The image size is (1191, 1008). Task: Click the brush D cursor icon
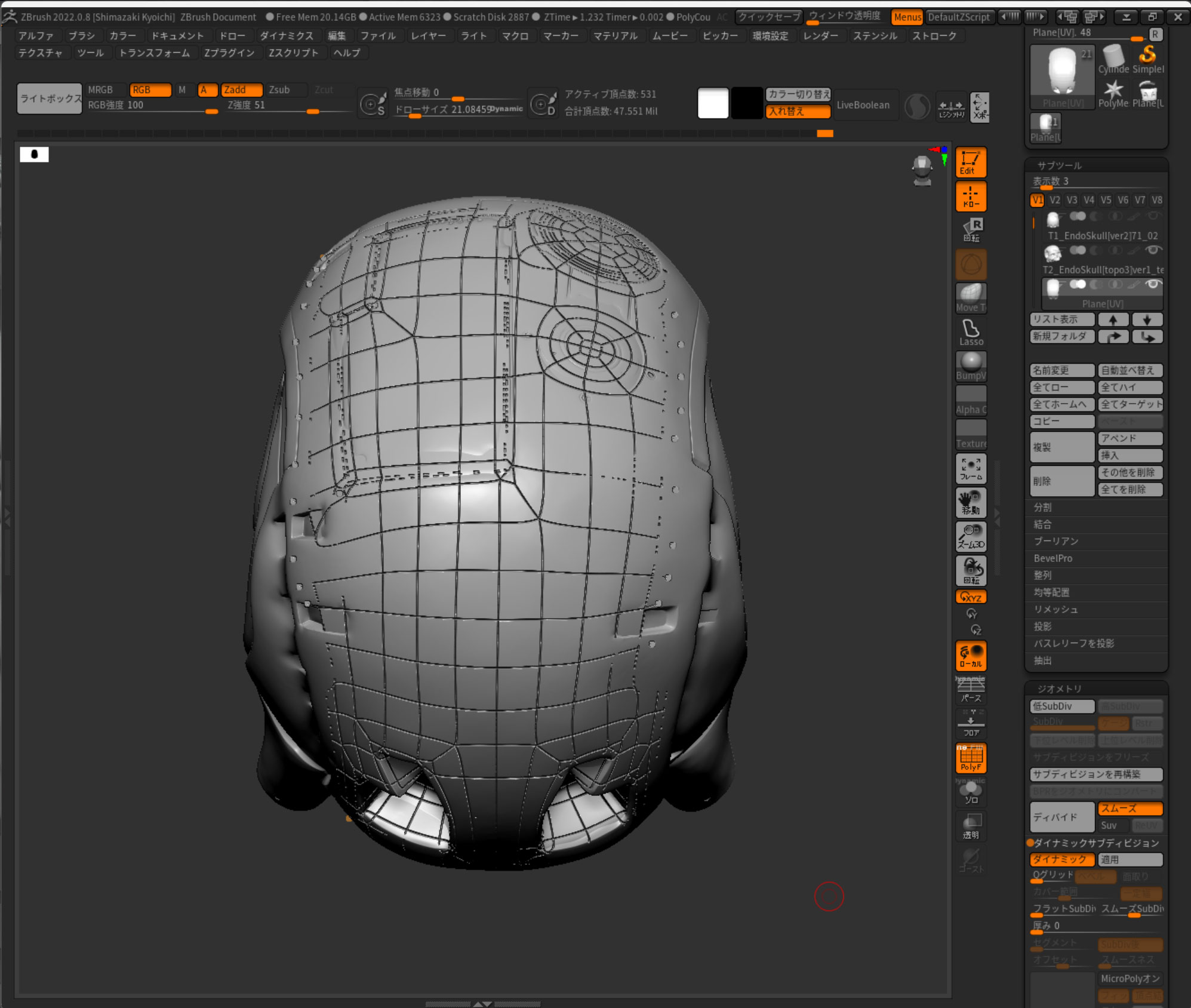pyautogui.click(x=544, y=105)
